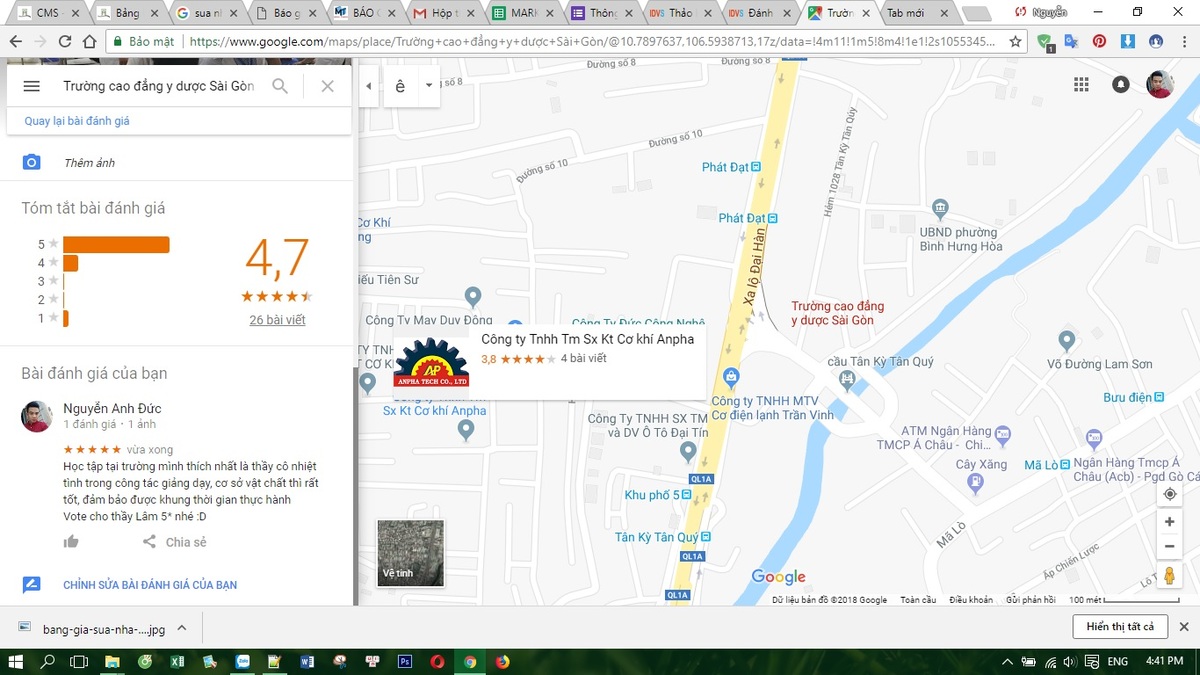Image resolution: width=1200 pixels, height=675 pixels.
Task: Click the 5-star rating bar
Action: [116, 244]
